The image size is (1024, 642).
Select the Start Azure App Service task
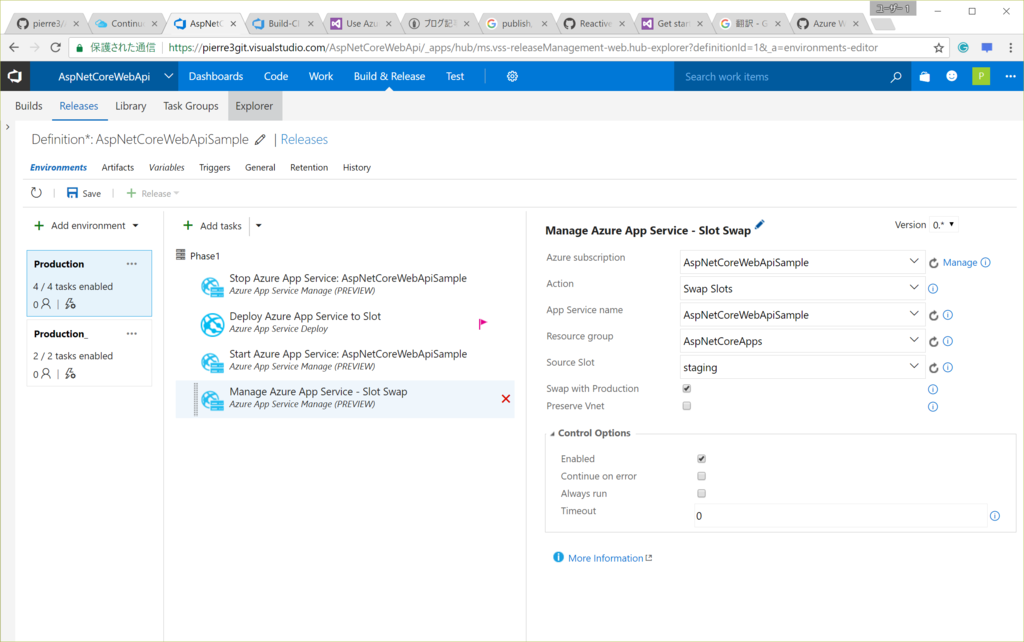coord(344,360)
